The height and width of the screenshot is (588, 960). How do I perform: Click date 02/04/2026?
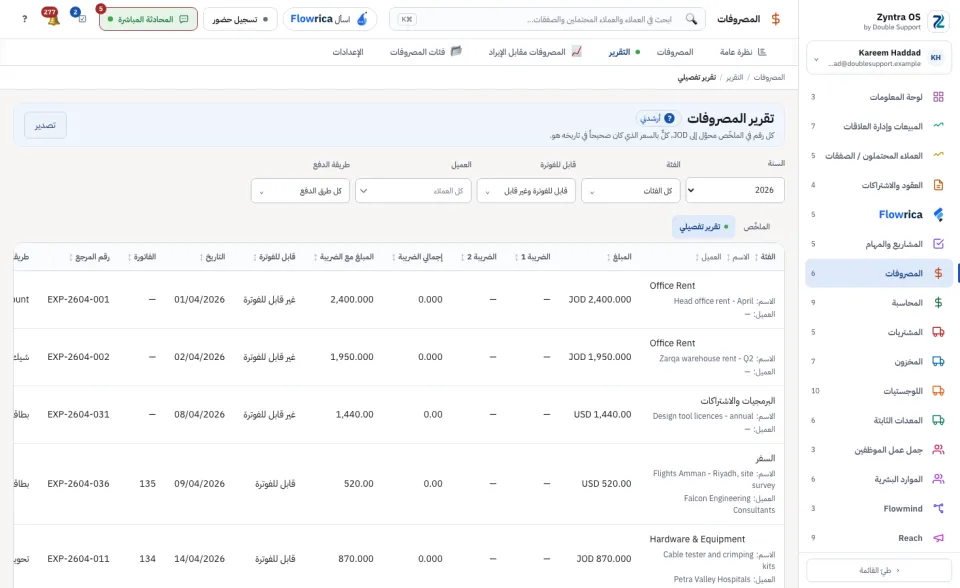click(x=200, y=356)
